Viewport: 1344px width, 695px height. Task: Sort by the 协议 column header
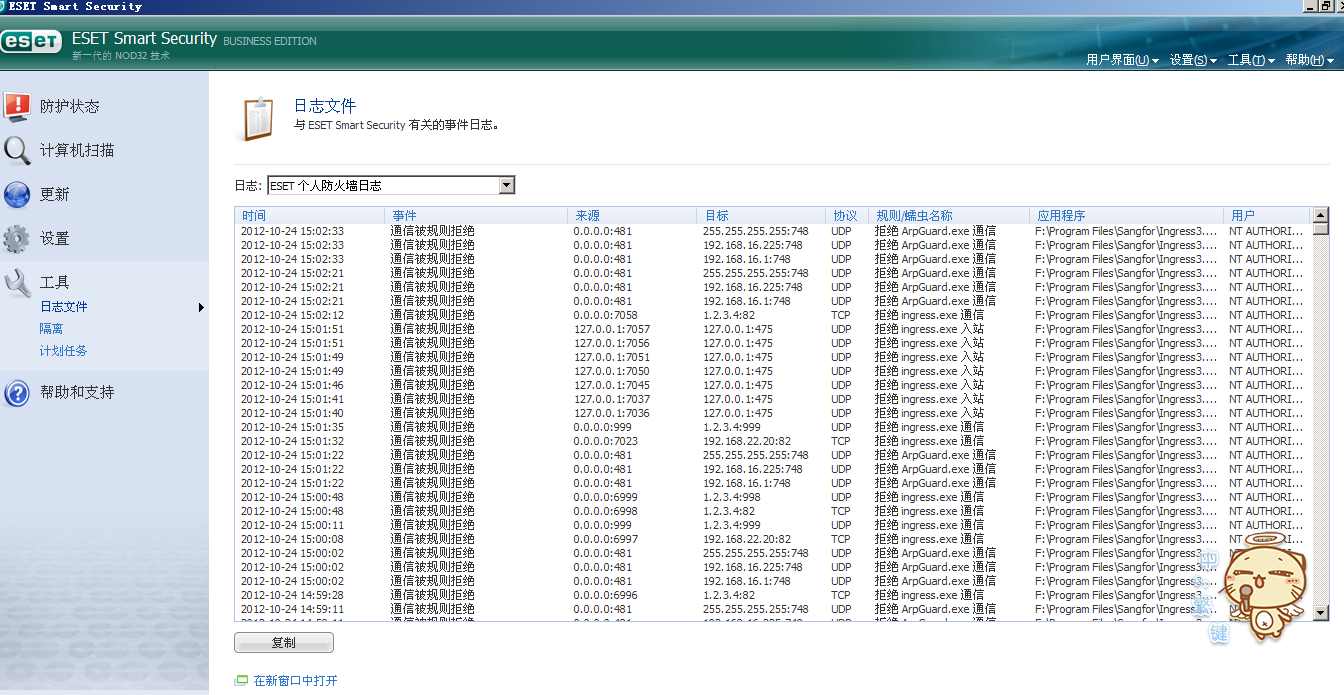(x=847, y=215)
